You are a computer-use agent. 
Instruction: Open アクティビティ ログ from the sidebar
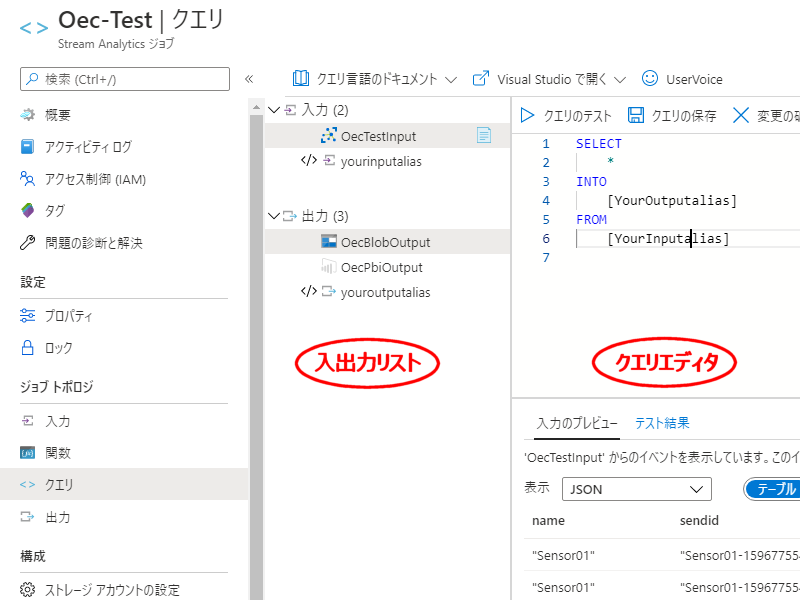[87, 147]
